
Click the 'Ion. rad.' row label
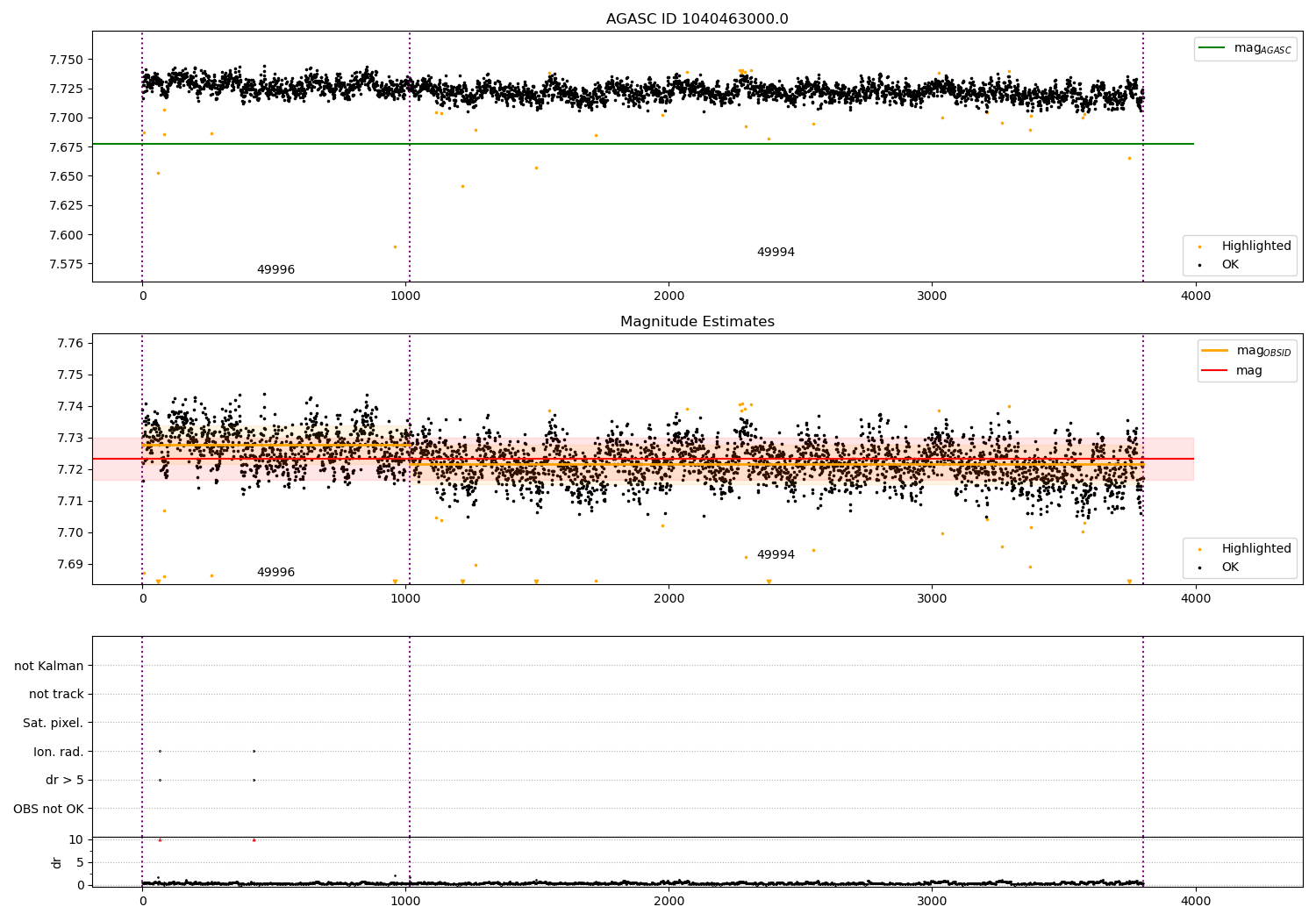coord(59,752)
